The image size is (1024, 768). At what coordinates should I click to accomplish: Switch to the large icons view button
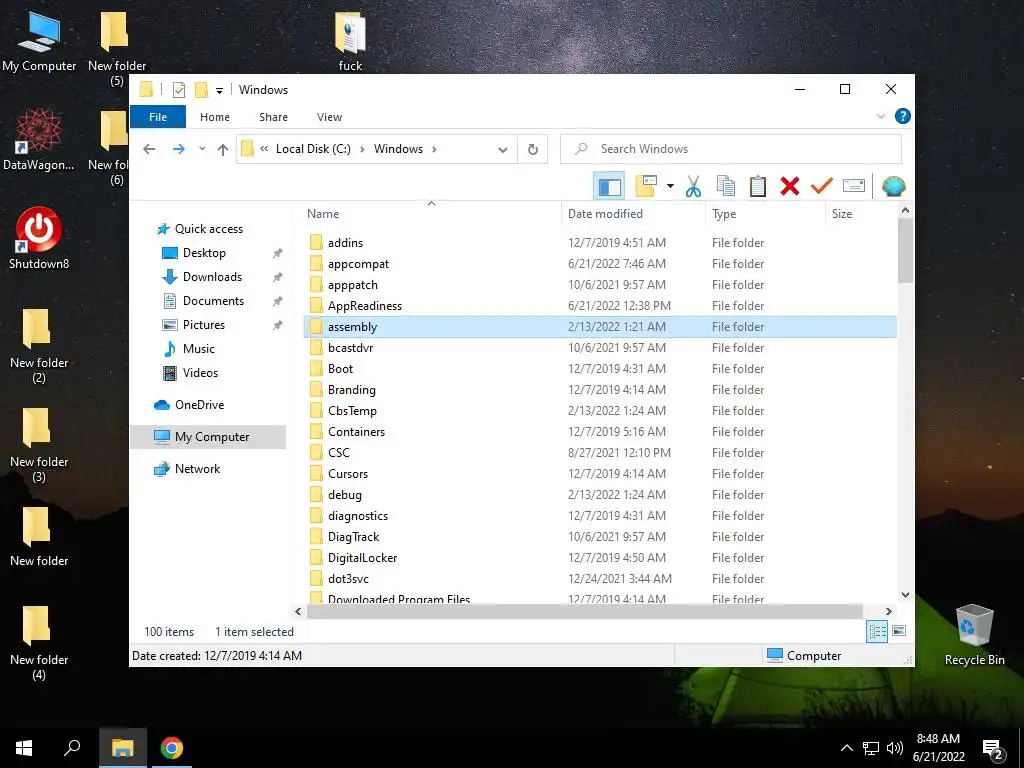899,631
